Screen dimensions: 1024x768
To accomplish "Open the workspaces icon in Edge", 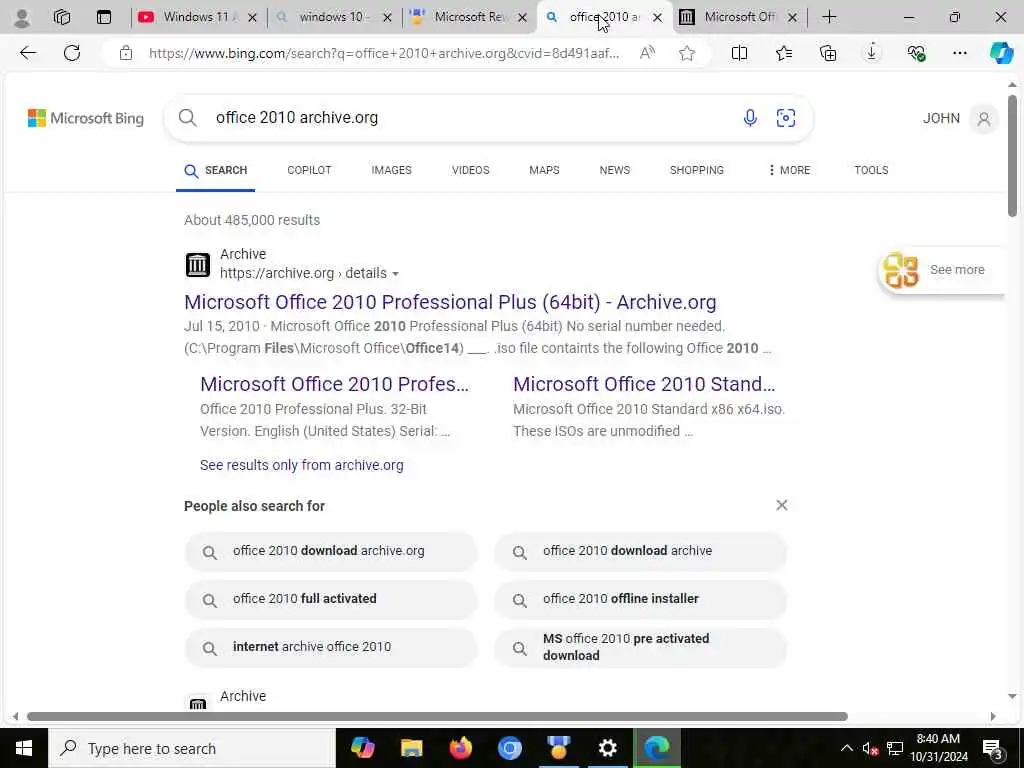I will pos(62,17).
